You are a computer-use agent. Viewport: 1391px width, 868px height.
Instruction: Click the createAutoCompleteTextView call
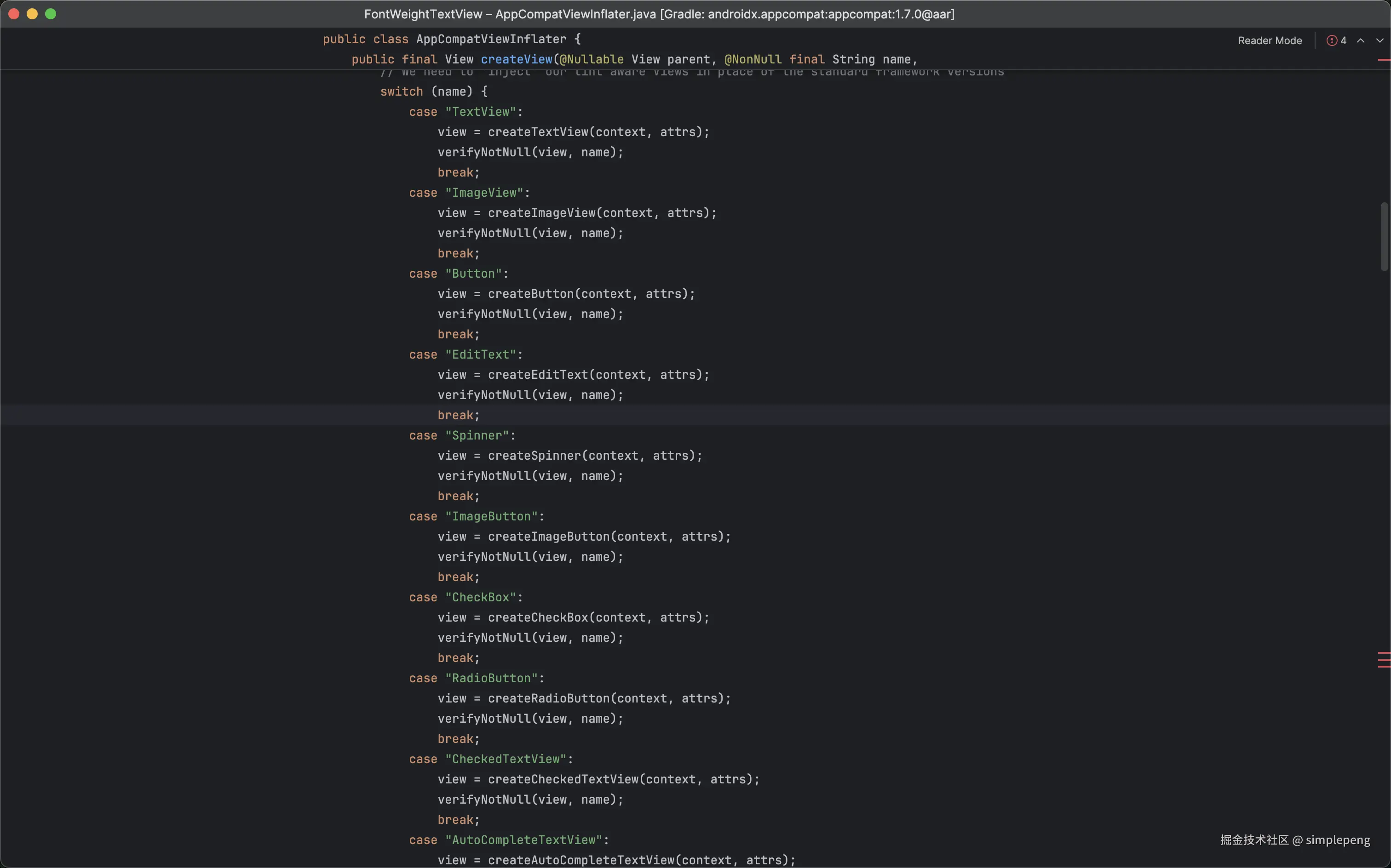(x=581, y=860)
